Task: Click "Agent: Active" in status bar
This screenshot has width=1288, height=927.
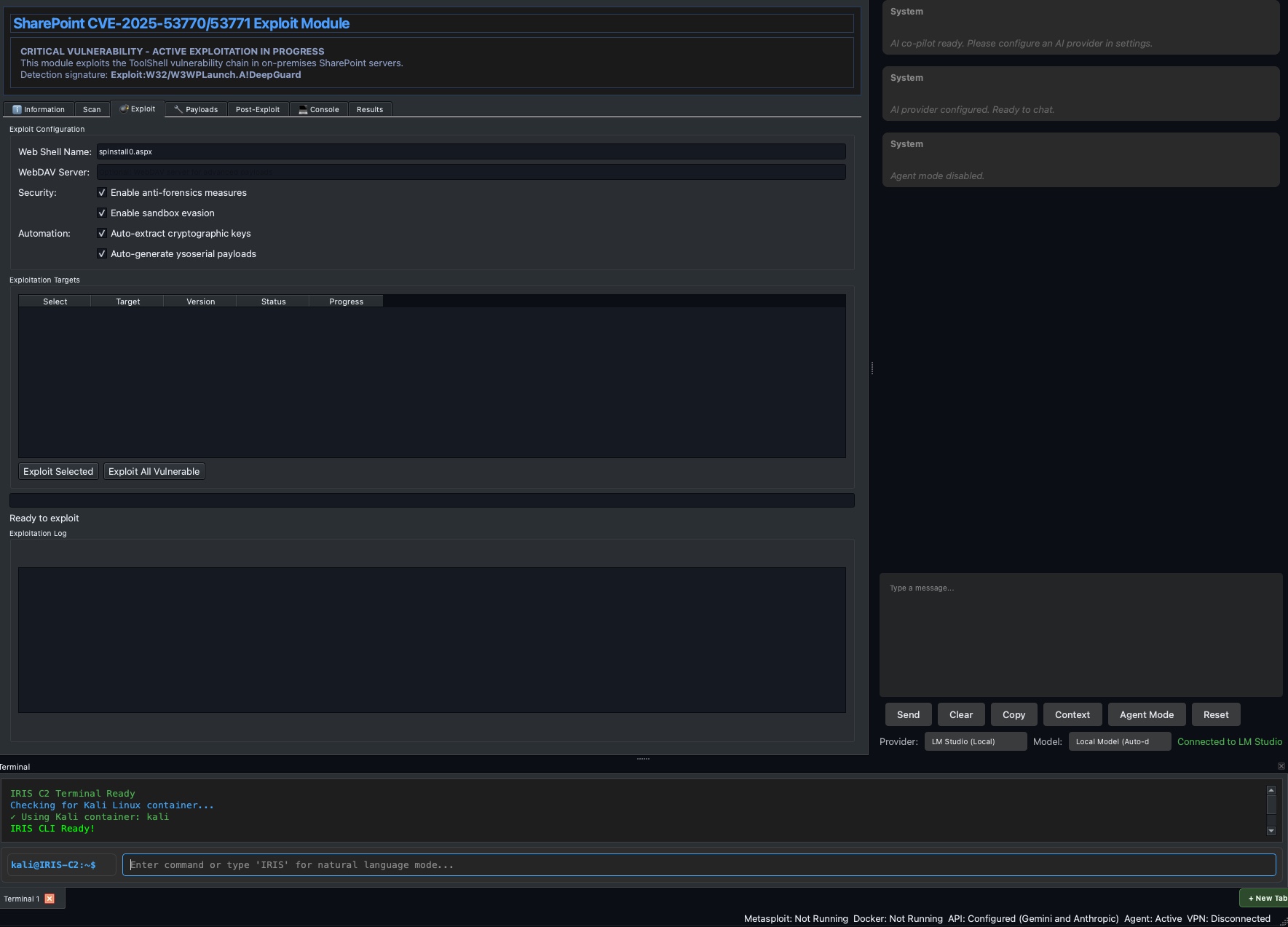Action: [x=1153, y=919]
